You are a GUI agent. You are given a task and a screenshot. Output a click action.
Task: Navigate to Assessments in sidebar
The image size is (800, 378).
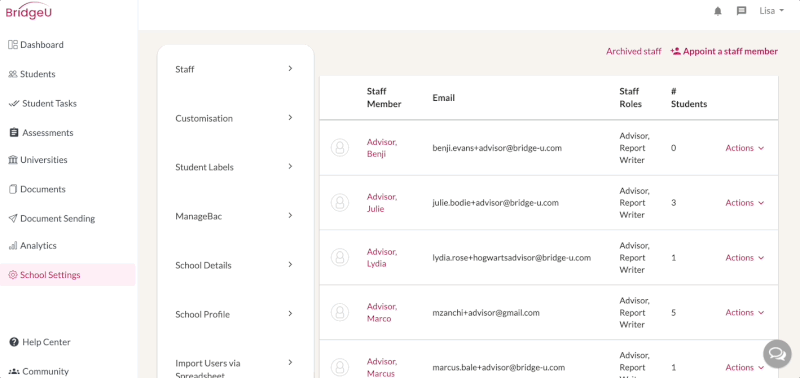point(48,133)
